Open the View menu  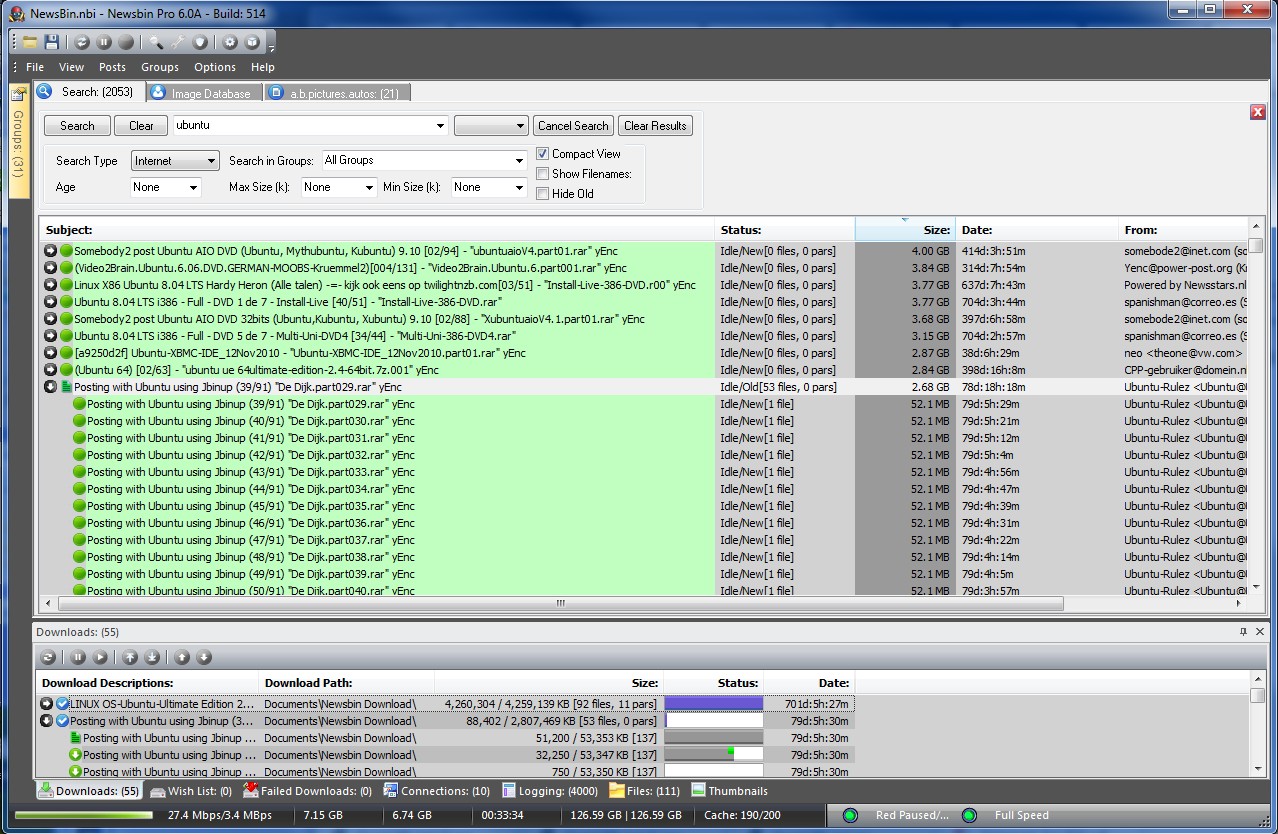pos(72,67)
